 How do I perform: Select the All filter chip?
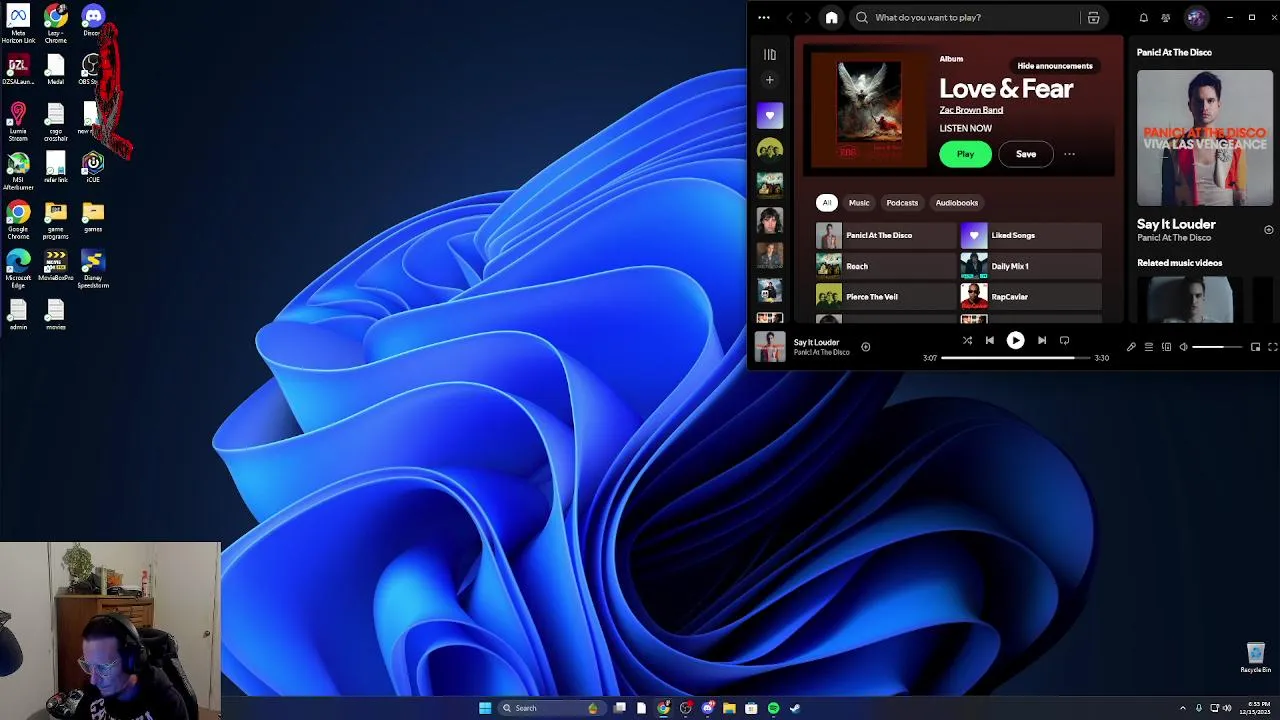pyautogui.click(x=826, y=203)
